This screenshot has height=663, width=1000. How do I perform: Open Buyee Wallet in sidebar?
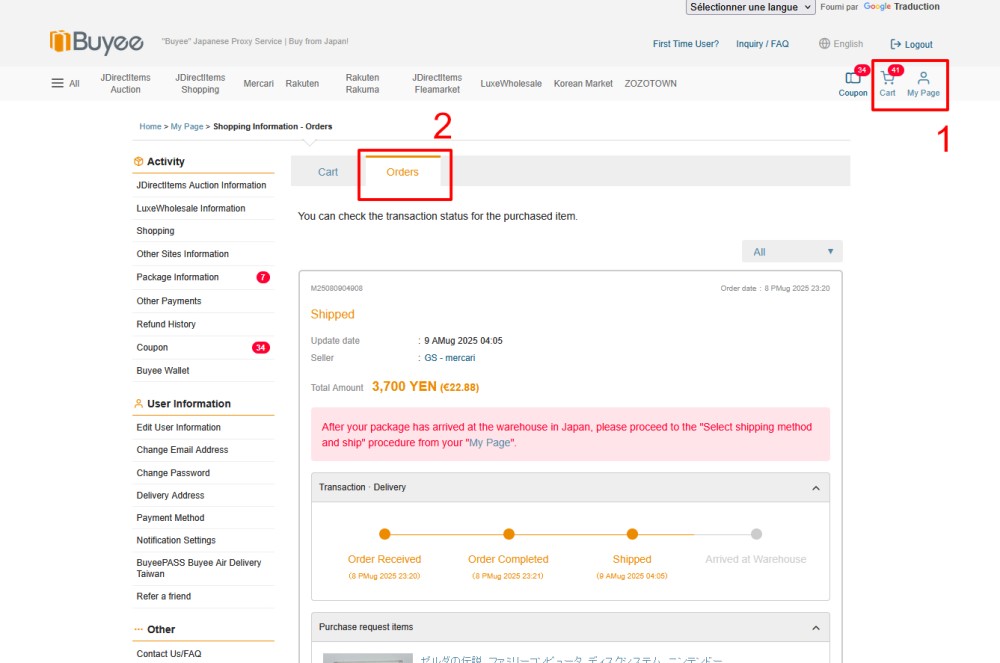click(163, 370)
